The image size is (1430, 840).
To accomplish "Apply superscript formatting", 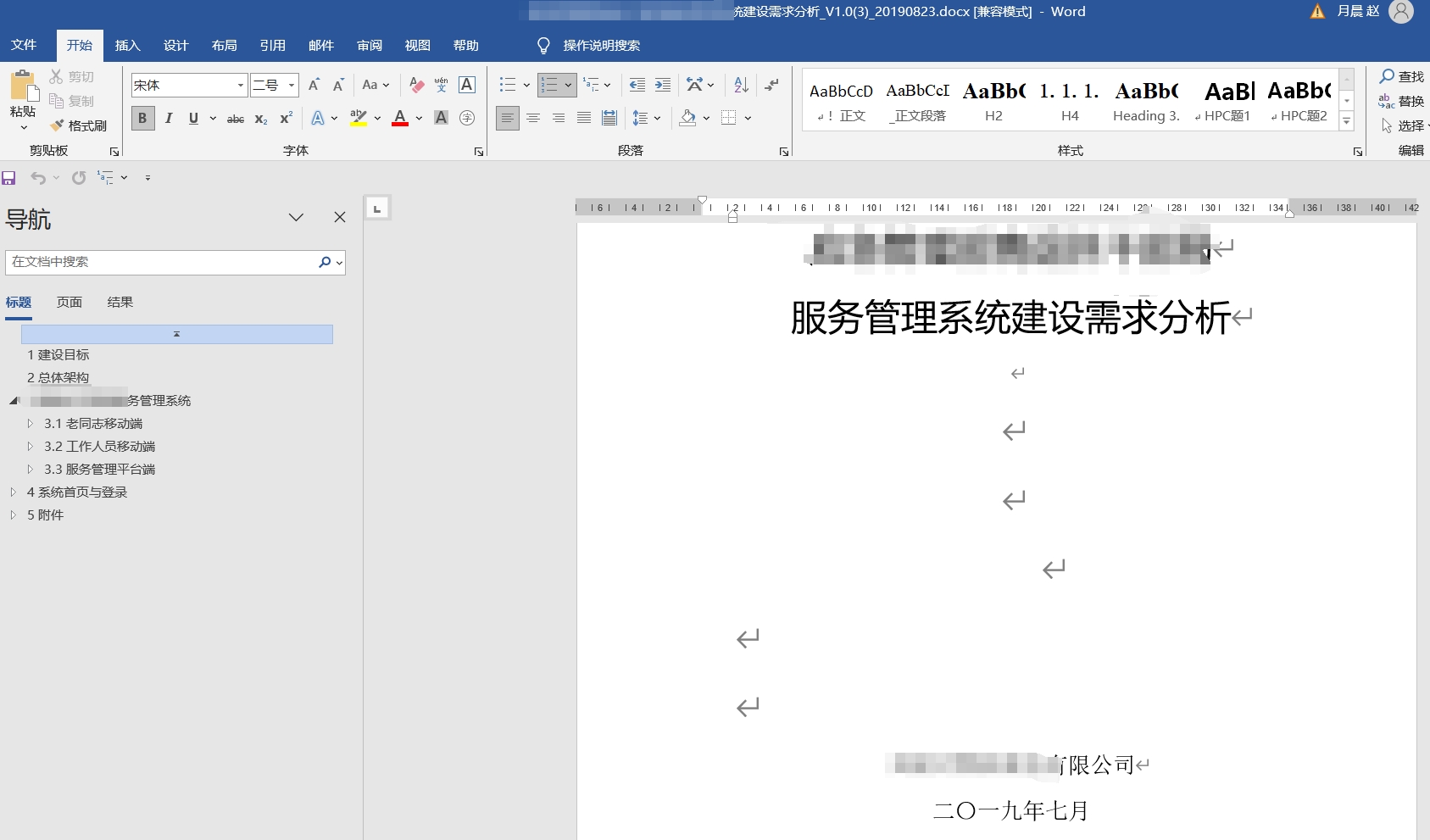I will [x=287, y=119].
